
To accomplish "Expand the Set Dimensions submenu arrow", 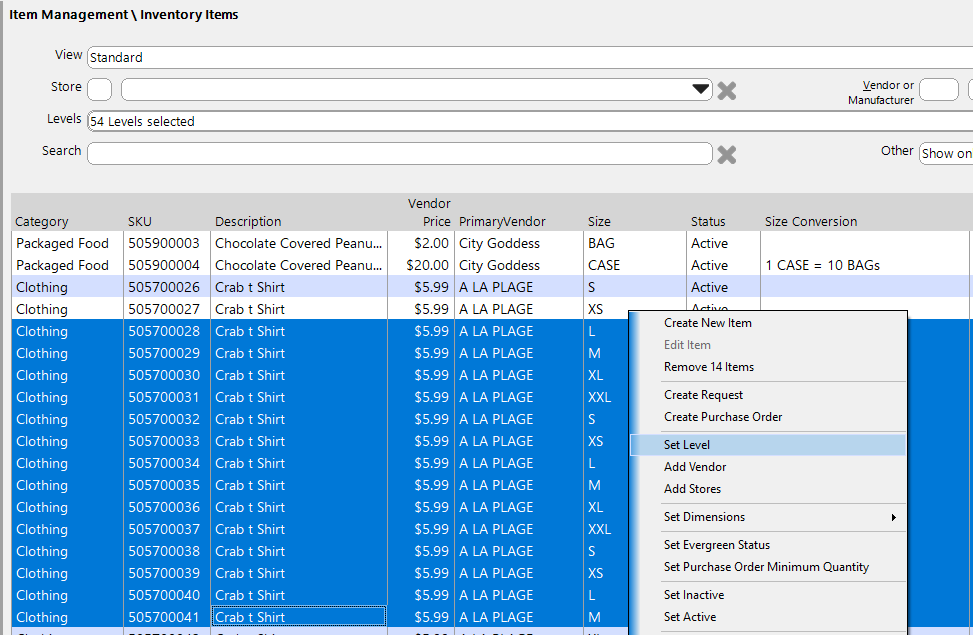I will click(893, 517).
